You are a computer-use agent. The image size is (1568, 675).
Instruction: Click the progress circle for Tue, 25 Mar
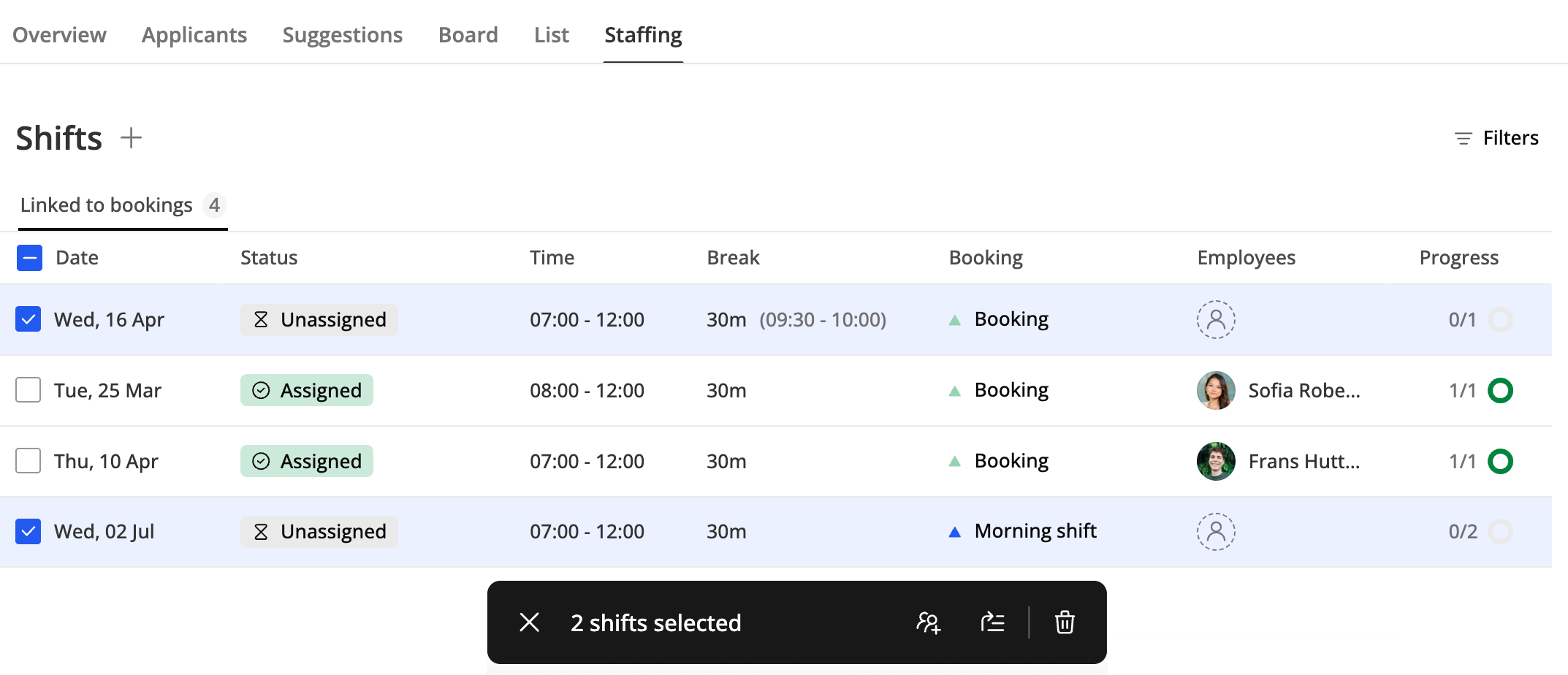click(1500, 390)
